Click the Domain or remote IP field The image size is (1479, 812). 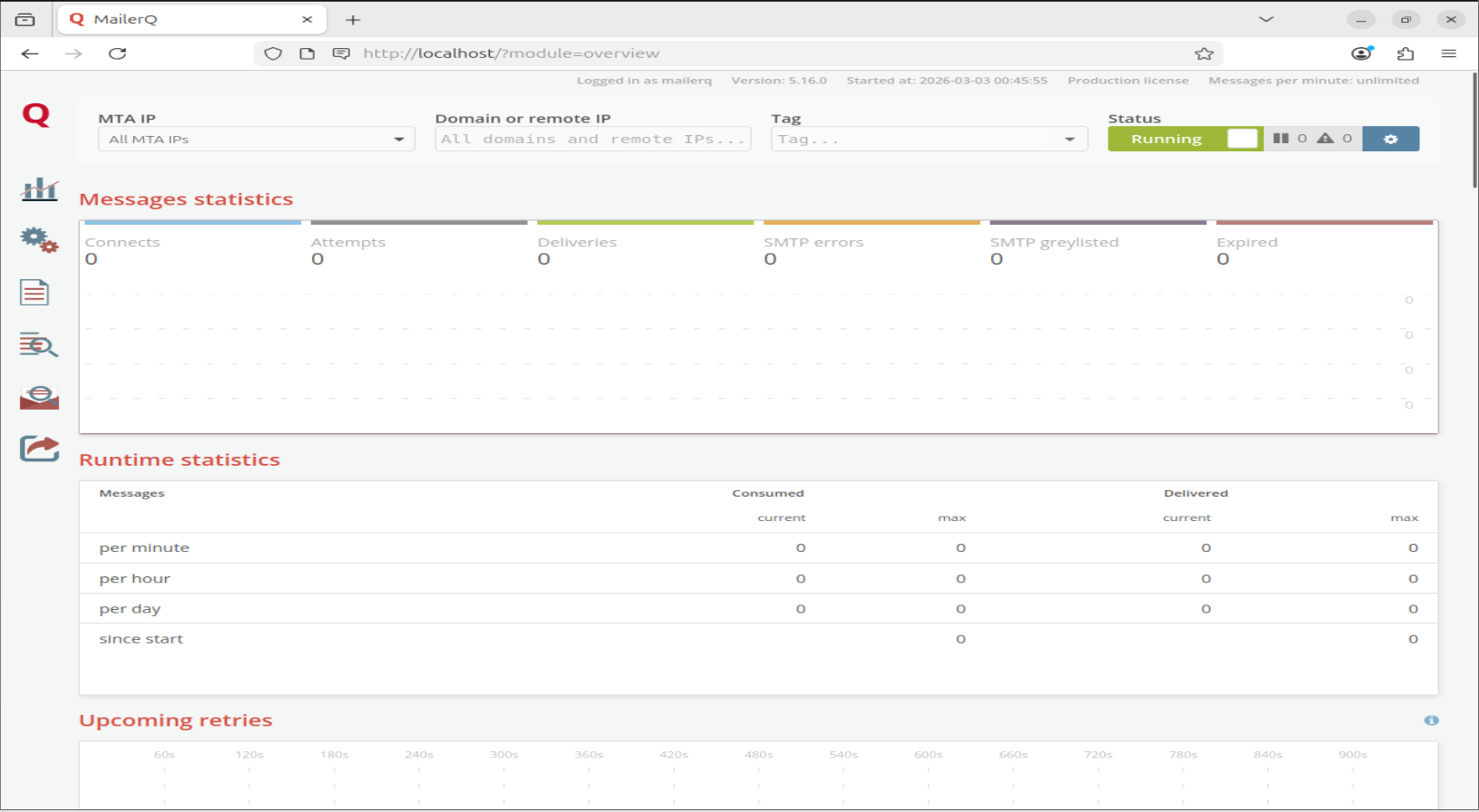pyautogui.click(x=593, y=139)
